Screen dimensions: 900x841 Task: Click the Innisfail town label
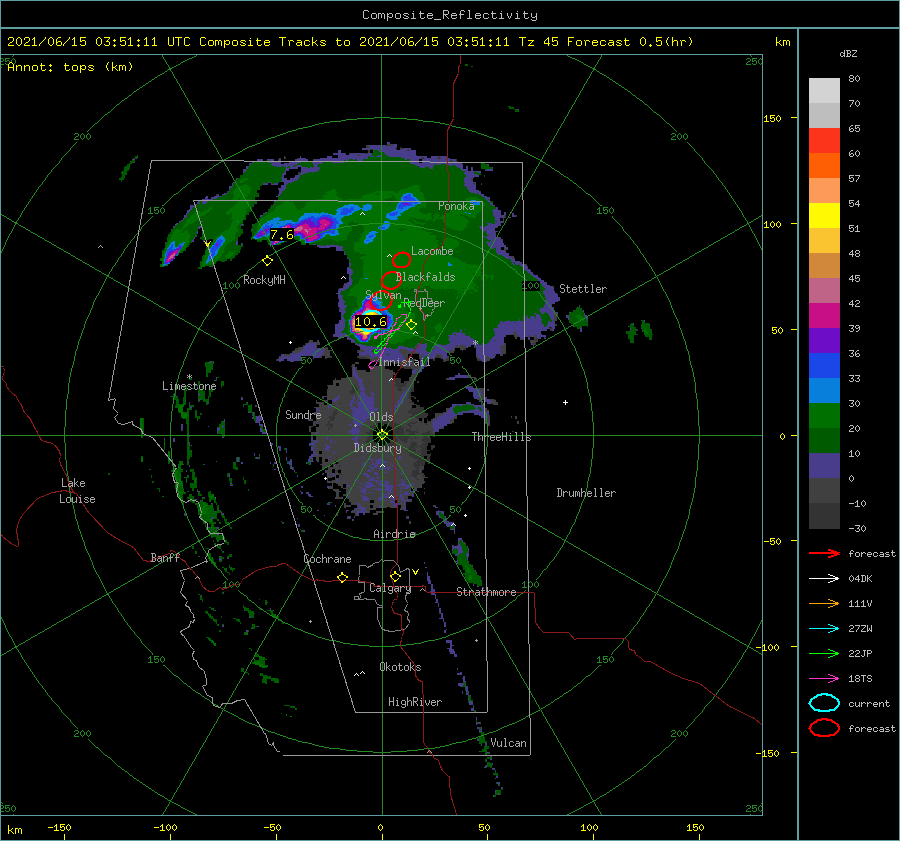[404, 362]
